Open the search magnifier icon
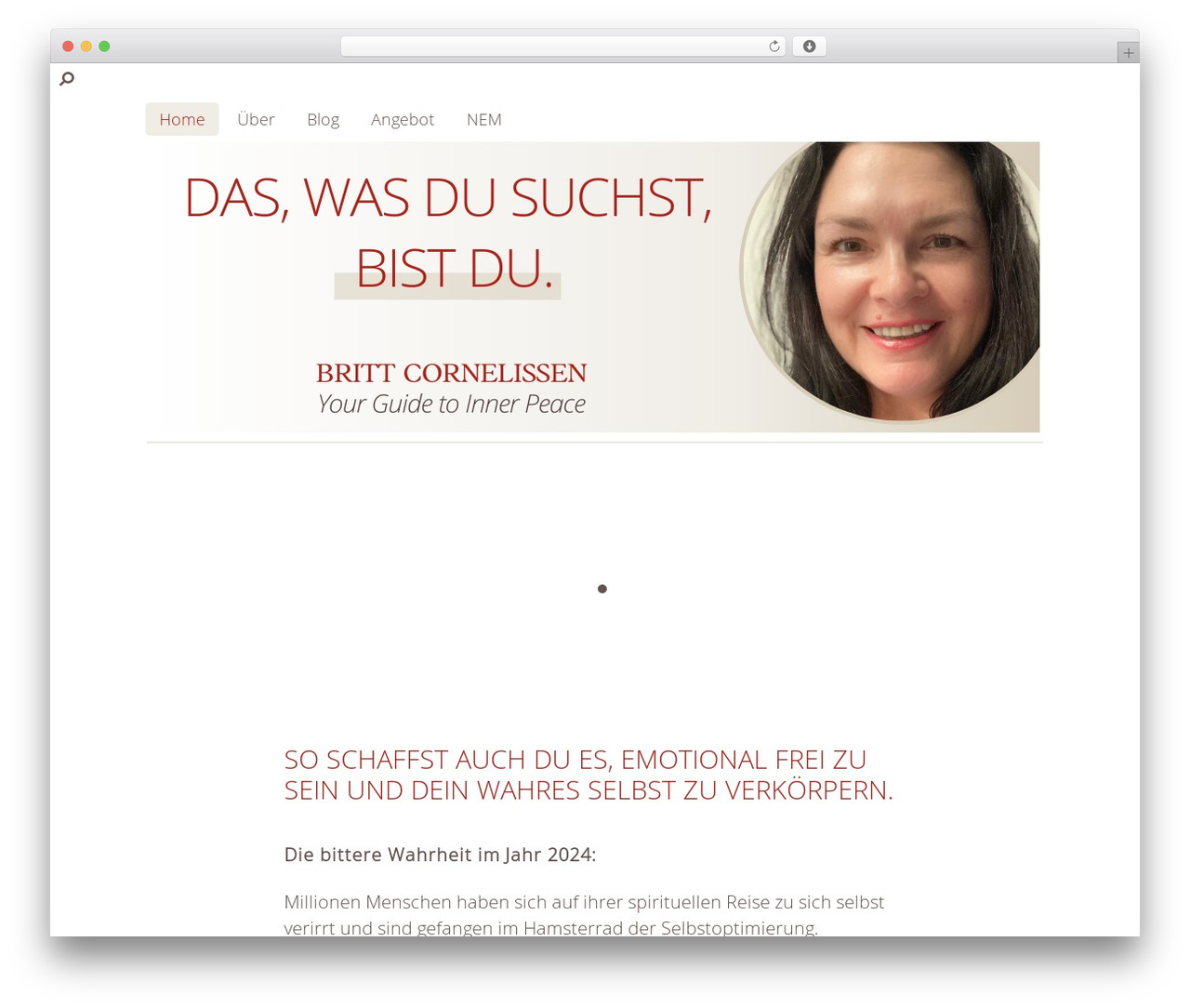1190x1008 pixels. pos(67,79)
